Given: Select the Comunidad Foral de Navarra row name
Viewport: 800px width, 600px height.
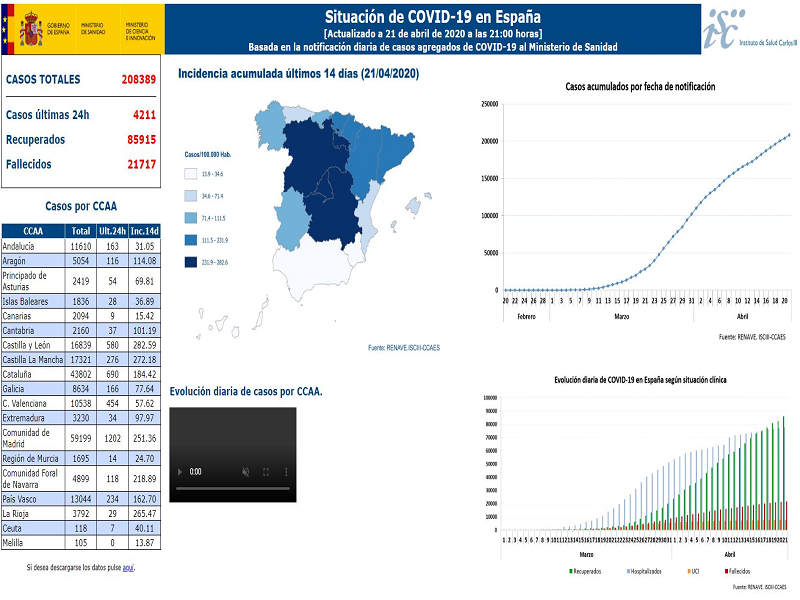Looking at the screenshot, I should [x=30, y=479].
